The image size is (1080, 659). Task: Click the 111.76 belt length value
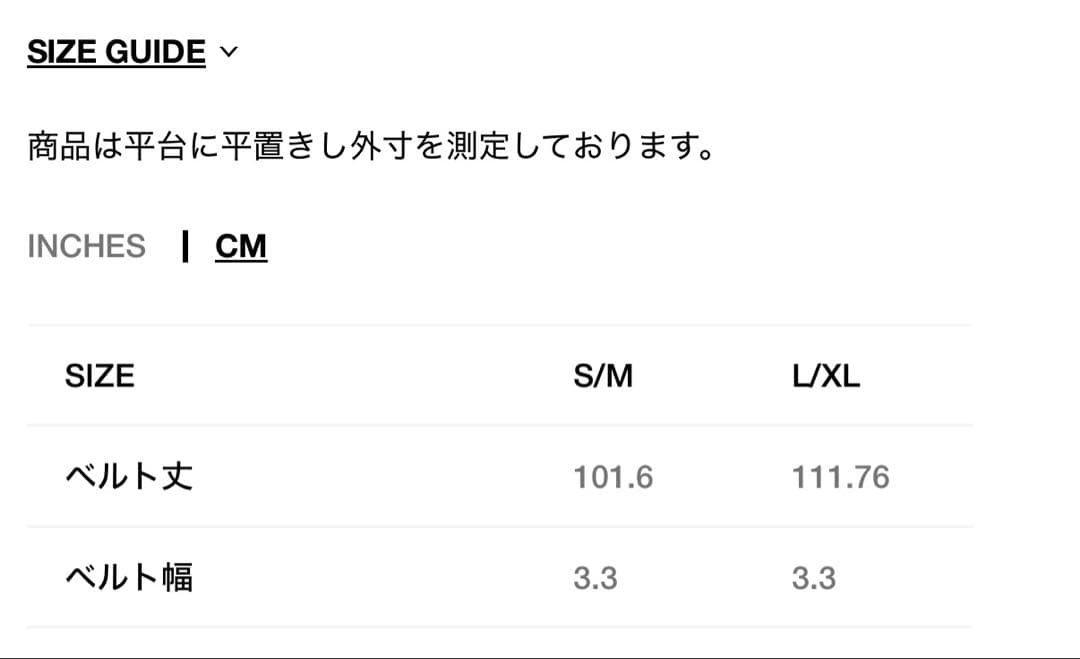(x=840, y=477)
